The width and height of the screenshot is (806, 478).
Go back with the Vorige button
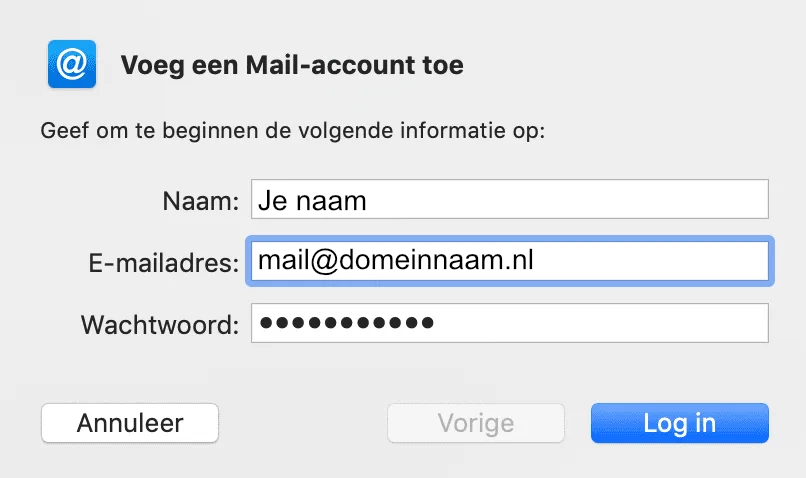pos(476,423)
